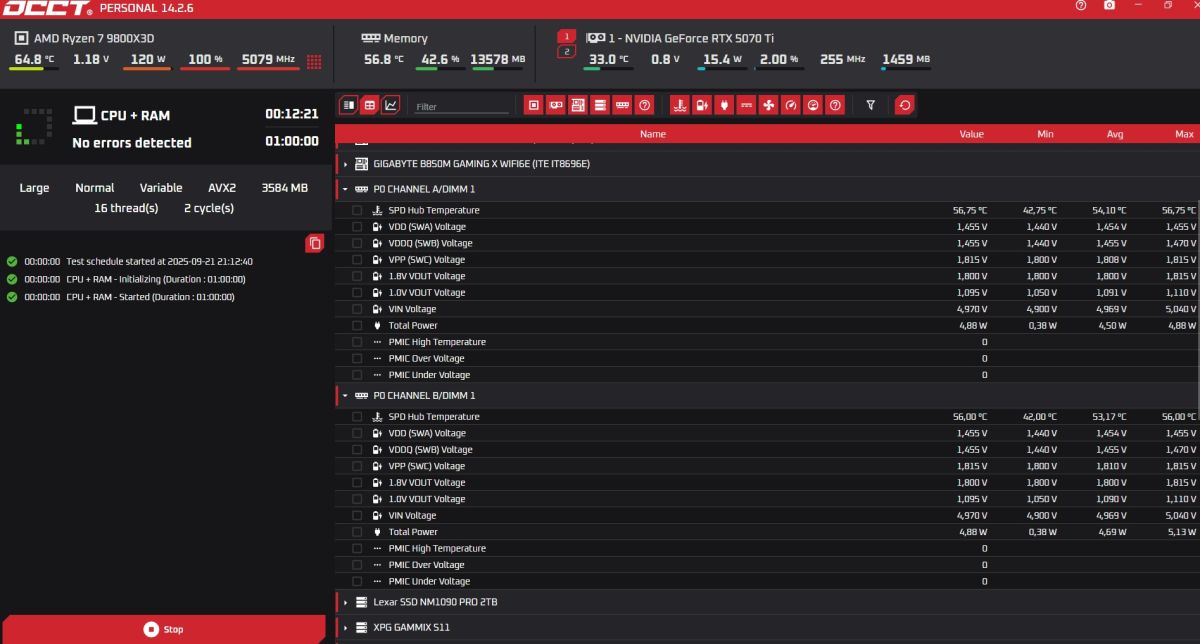Screen dimensions: 1200x644
Task: Check Channel A VDD (SWA) Voltage box
Action: [357, 227]
